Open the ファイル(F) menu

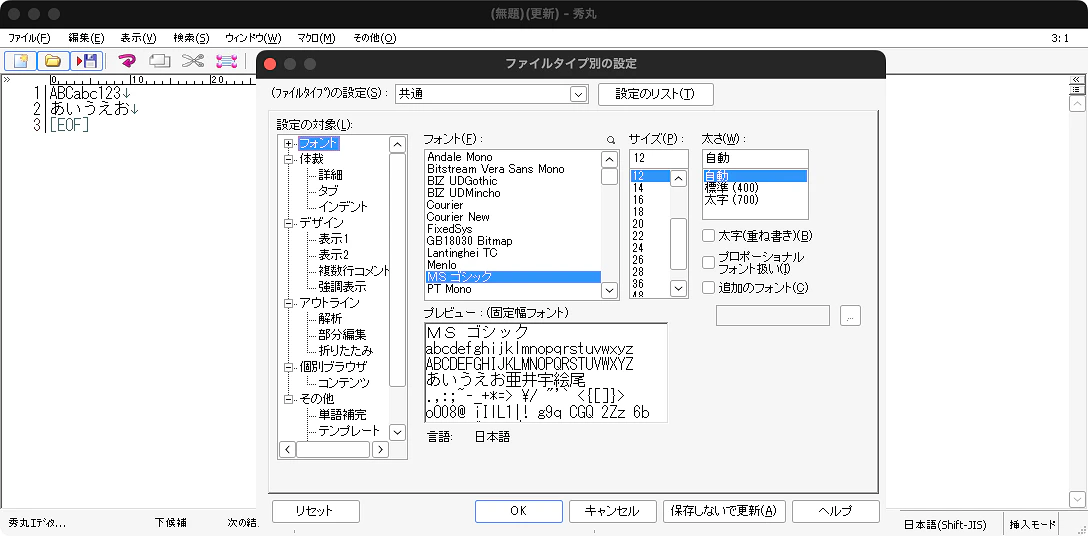(29, 38)
